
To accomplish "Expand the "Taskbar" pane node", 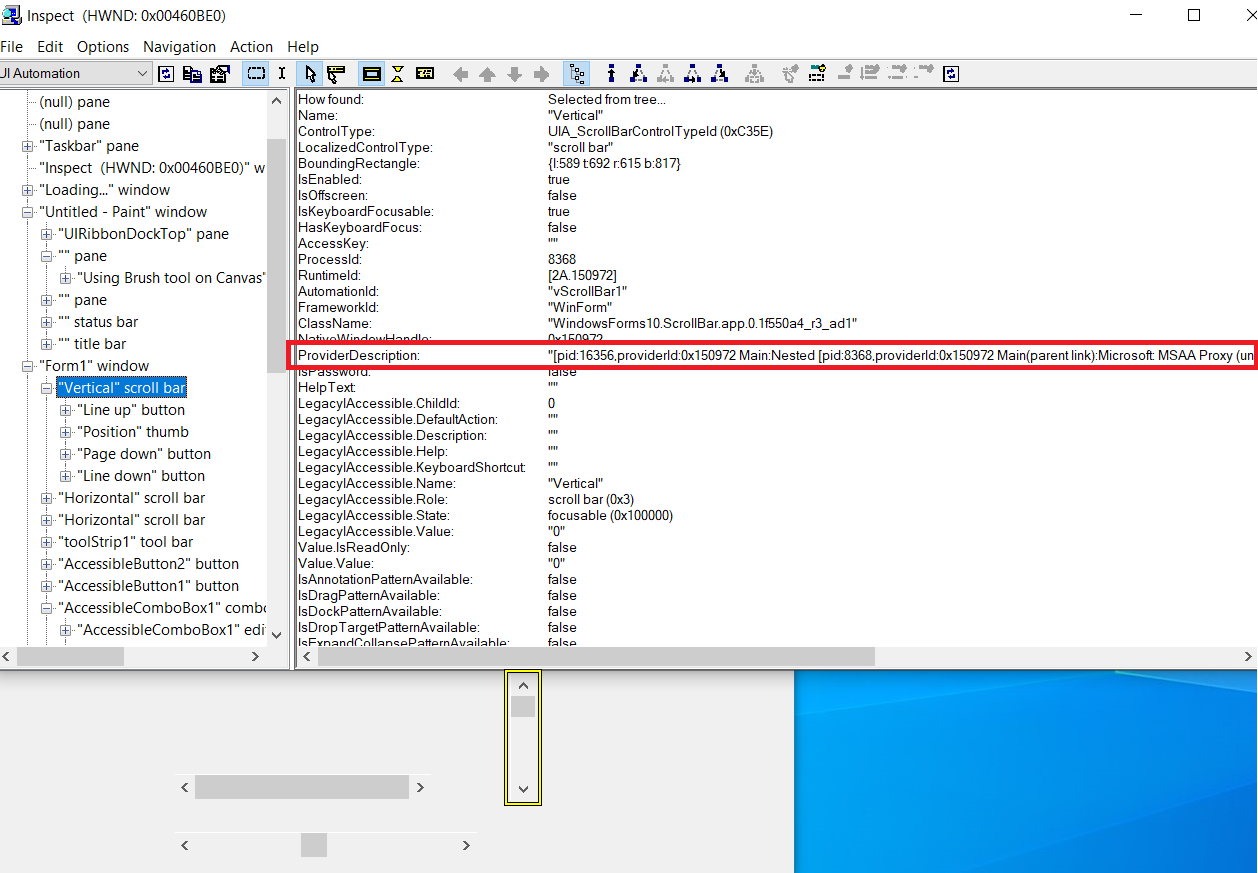I will pos(27,146).
